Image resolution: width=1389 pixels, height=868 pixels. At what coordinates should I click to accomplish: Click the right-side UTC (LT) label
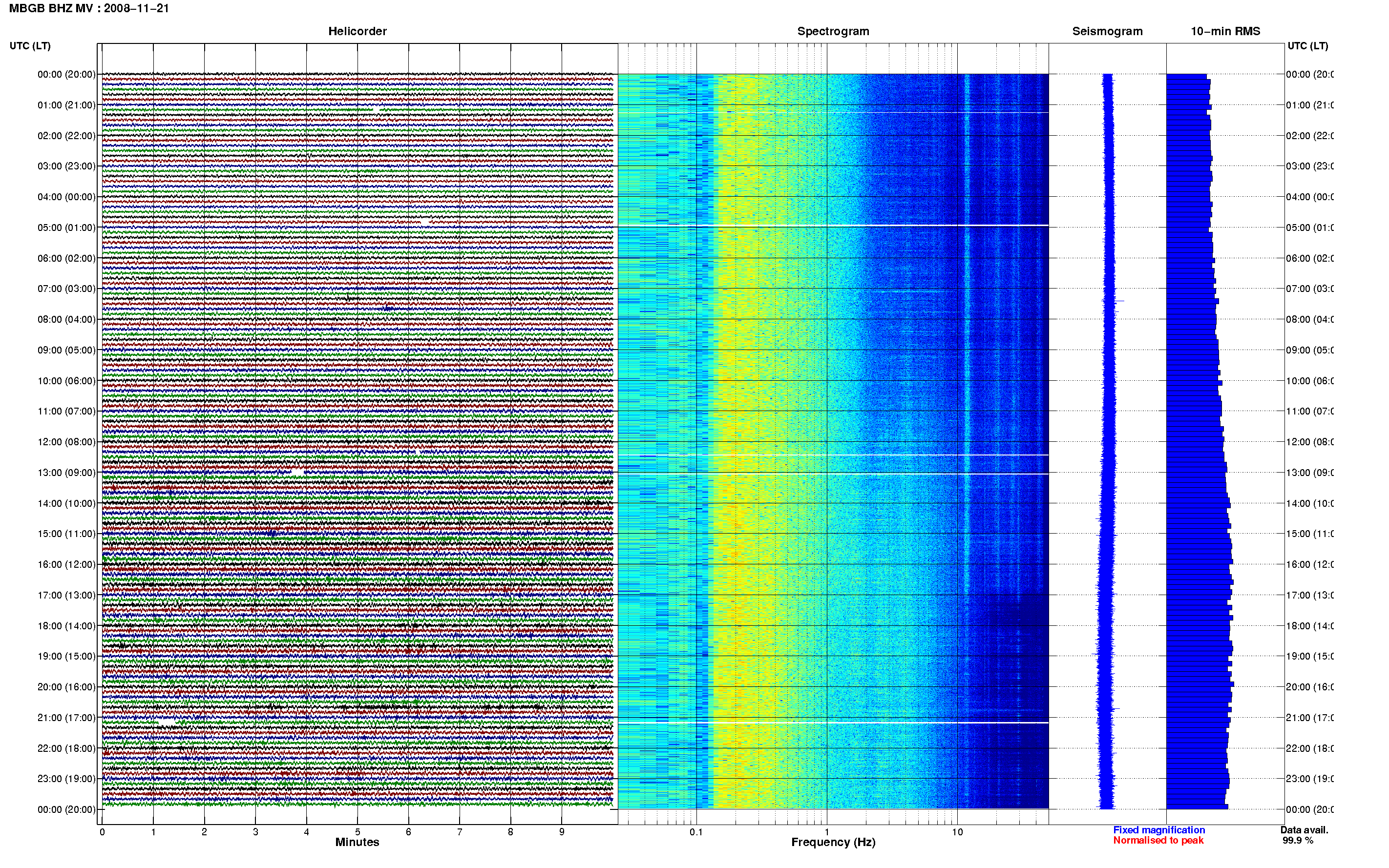coord(1307,46)
